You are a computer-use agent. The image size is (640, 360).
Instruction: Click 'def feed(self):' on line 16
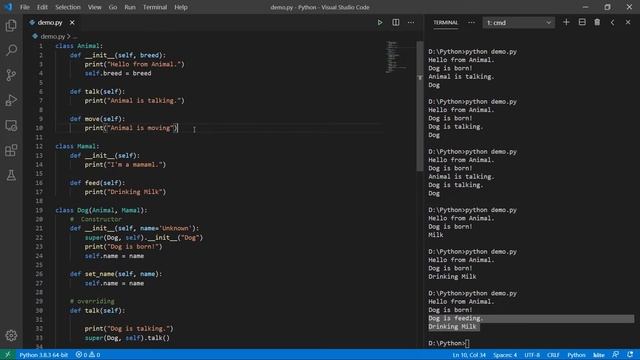(97, 183)
